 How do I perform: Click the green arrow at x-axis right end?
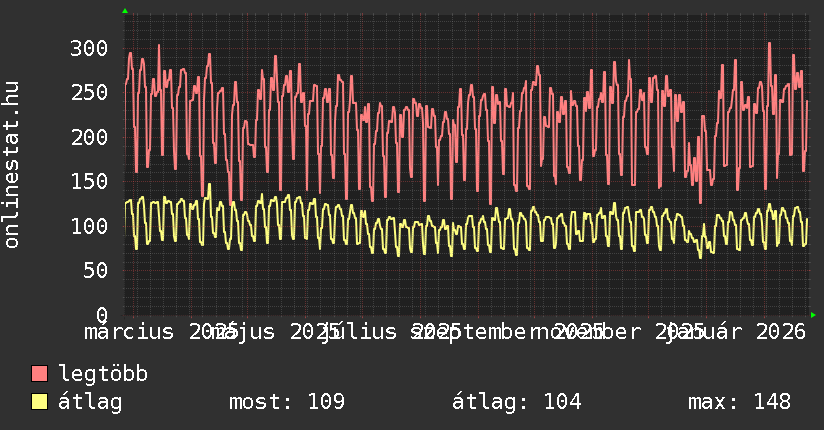[812, 314]
